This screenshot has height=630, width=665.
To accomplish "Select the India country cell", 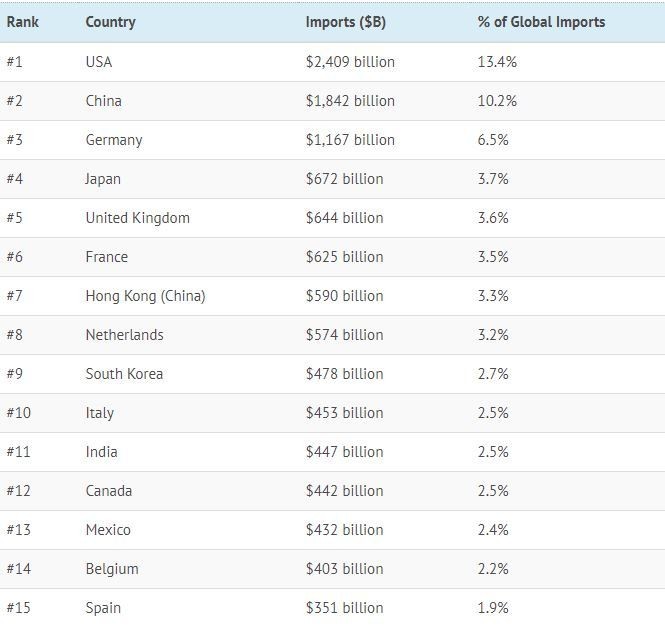I will [x=101, y=452].
